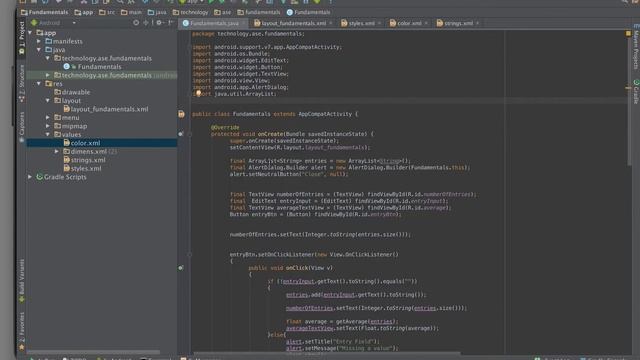The height and width of the screenshot is (360, 640).
Task: Close the strings.xml editor tab
Action: click(477, 23)
